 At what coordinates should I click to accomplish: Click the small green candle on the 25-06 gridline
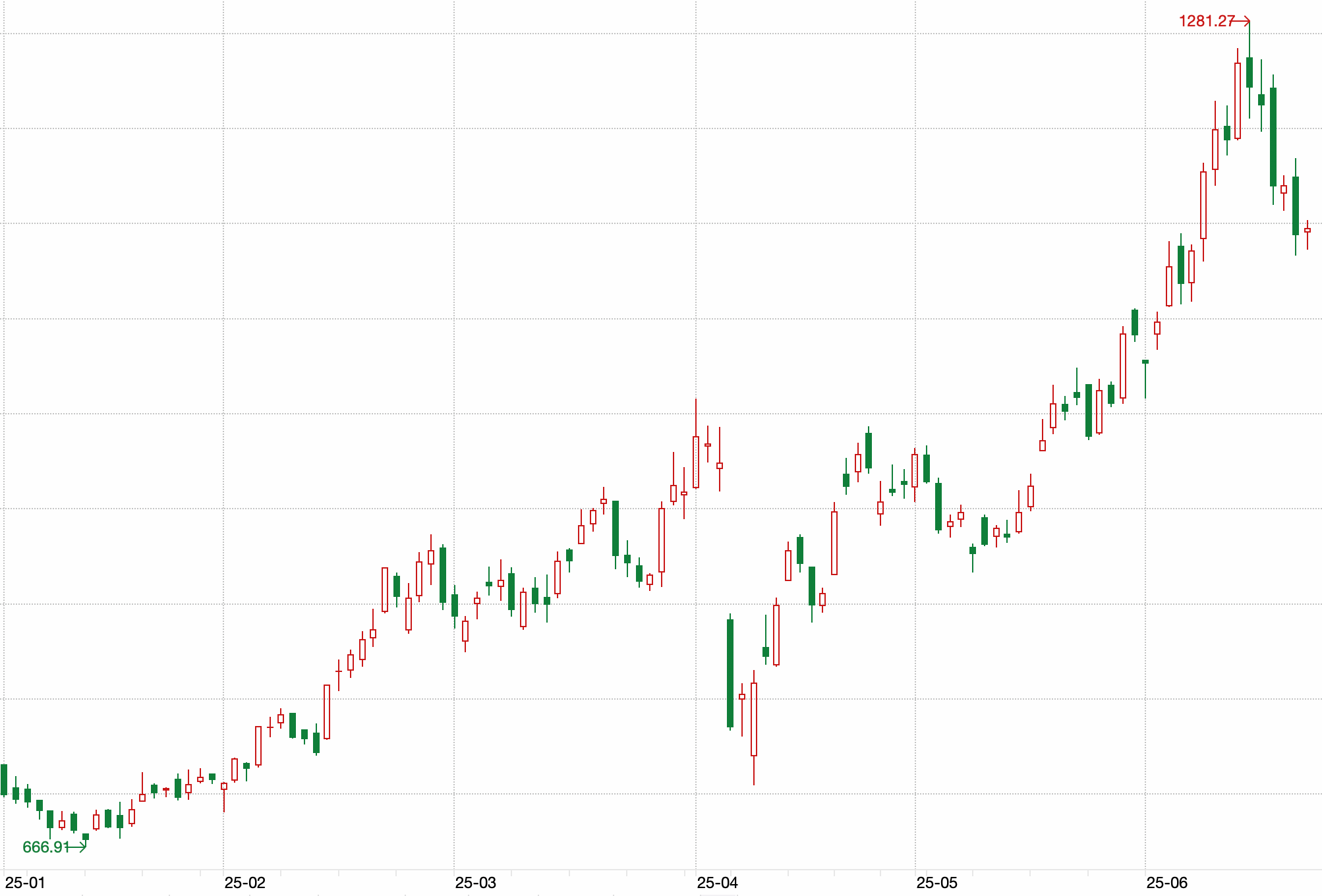click(x=1145, y=362)
